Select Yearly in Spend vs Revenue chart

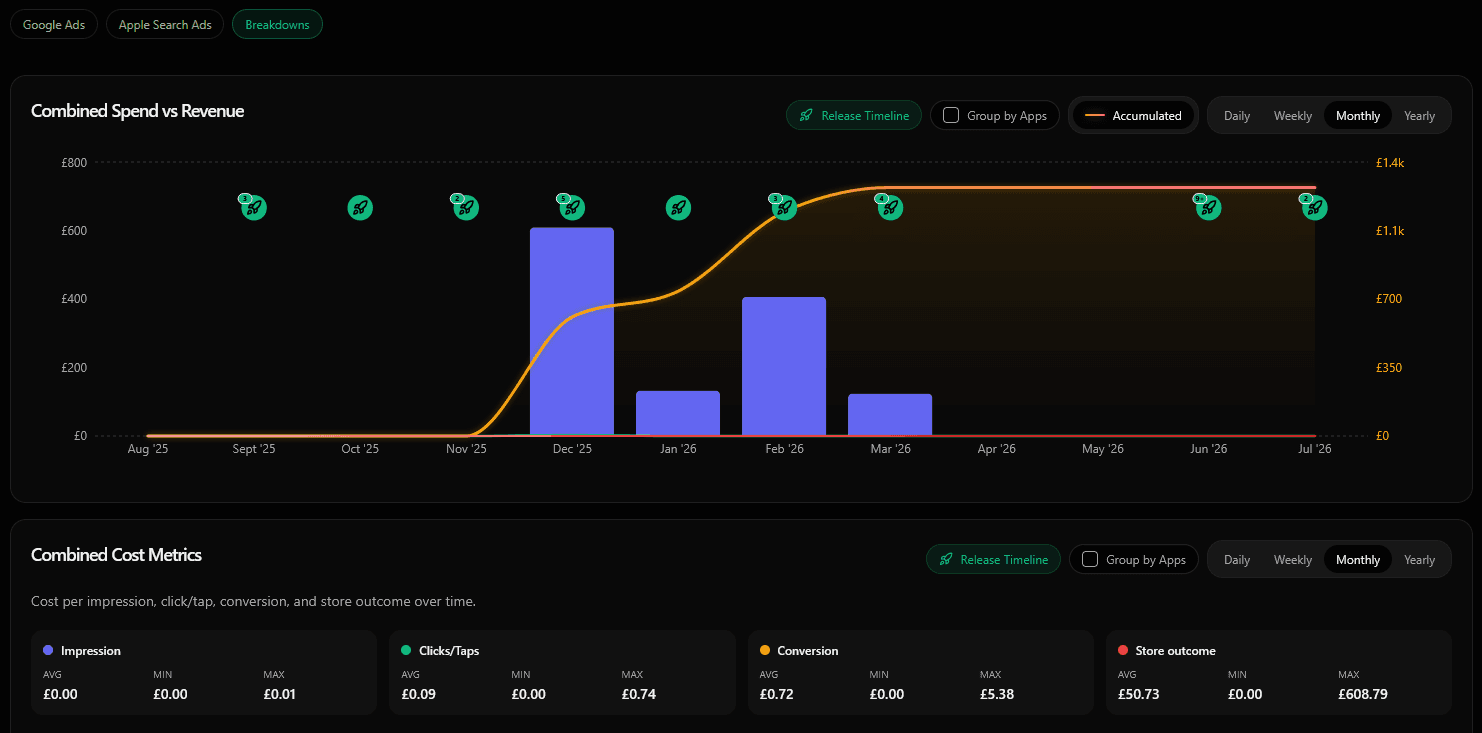click(1419, 116)
